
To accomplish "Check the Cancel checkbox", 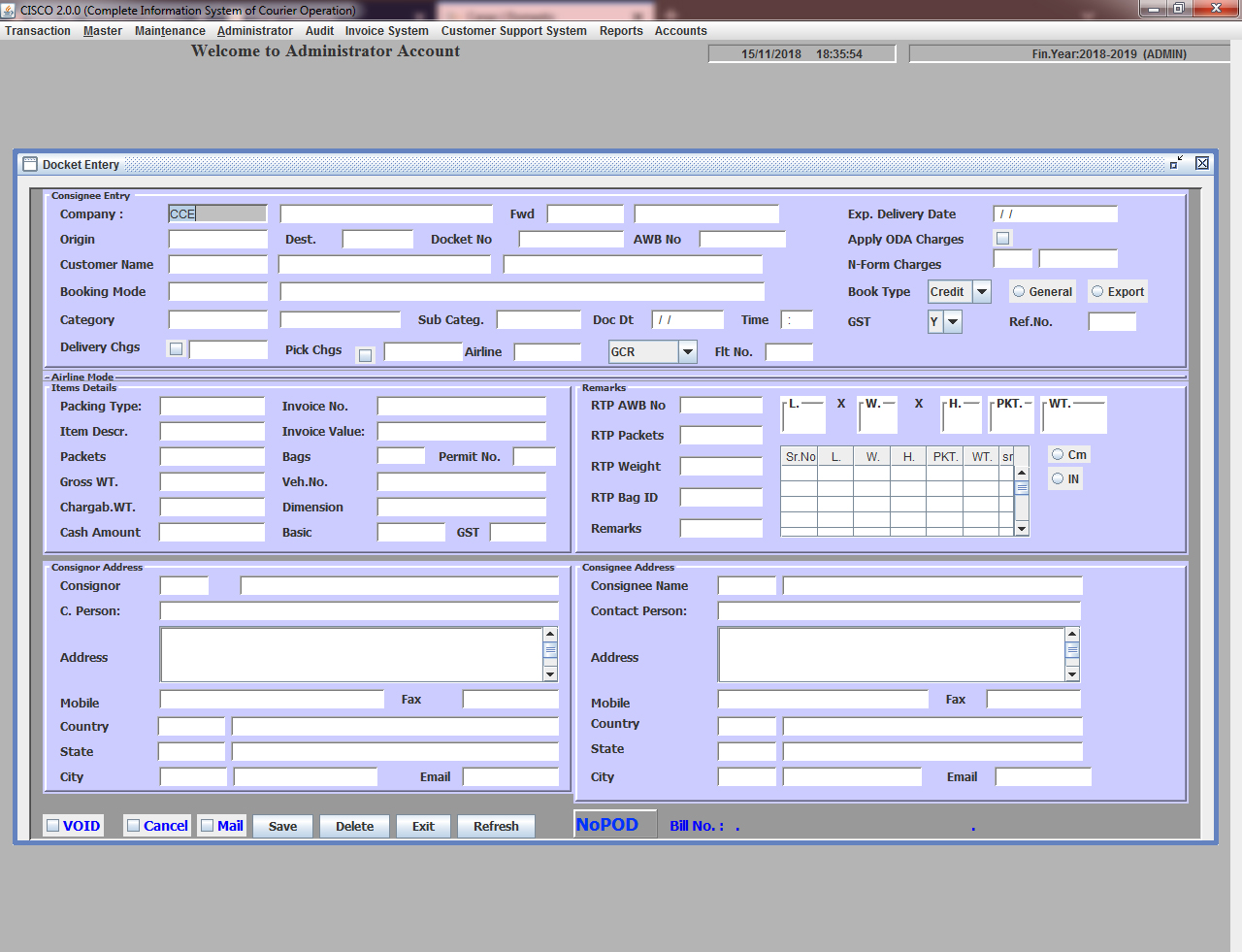I will [134, 826].
